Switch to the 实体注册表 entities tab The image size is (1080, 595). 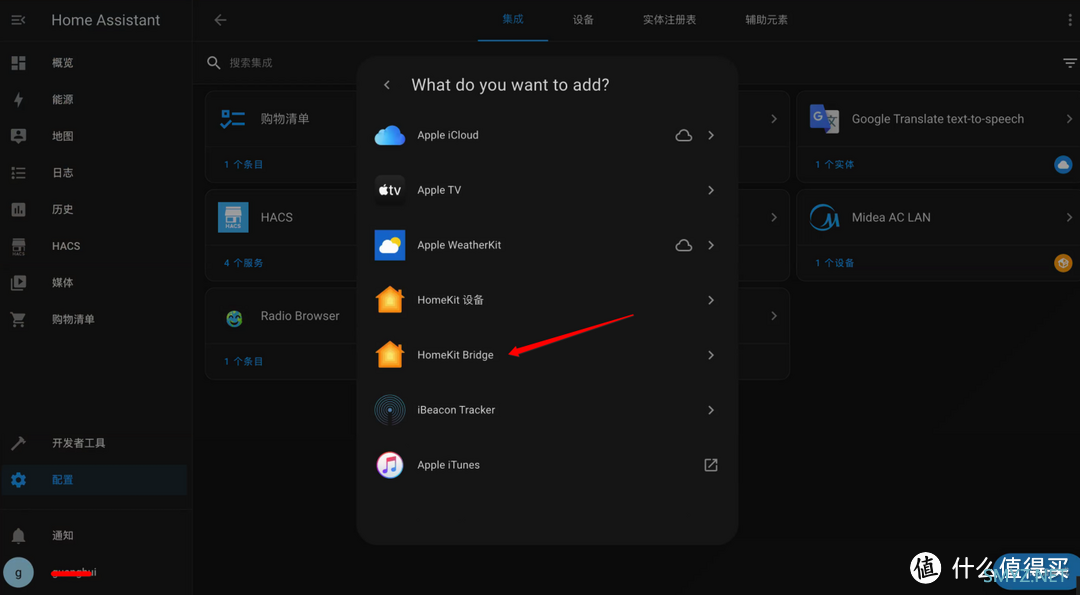(x=669, y=20)
